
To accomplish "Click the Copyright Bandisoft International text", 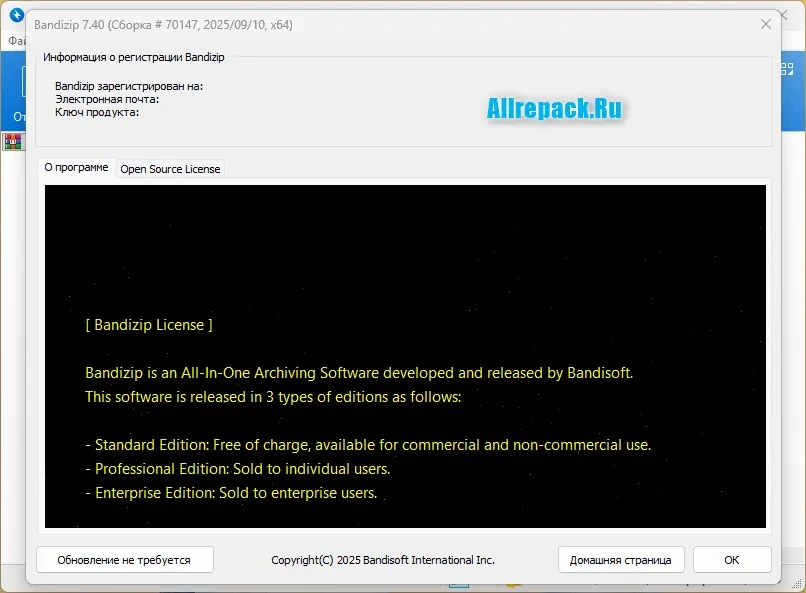I will point(383,560).
